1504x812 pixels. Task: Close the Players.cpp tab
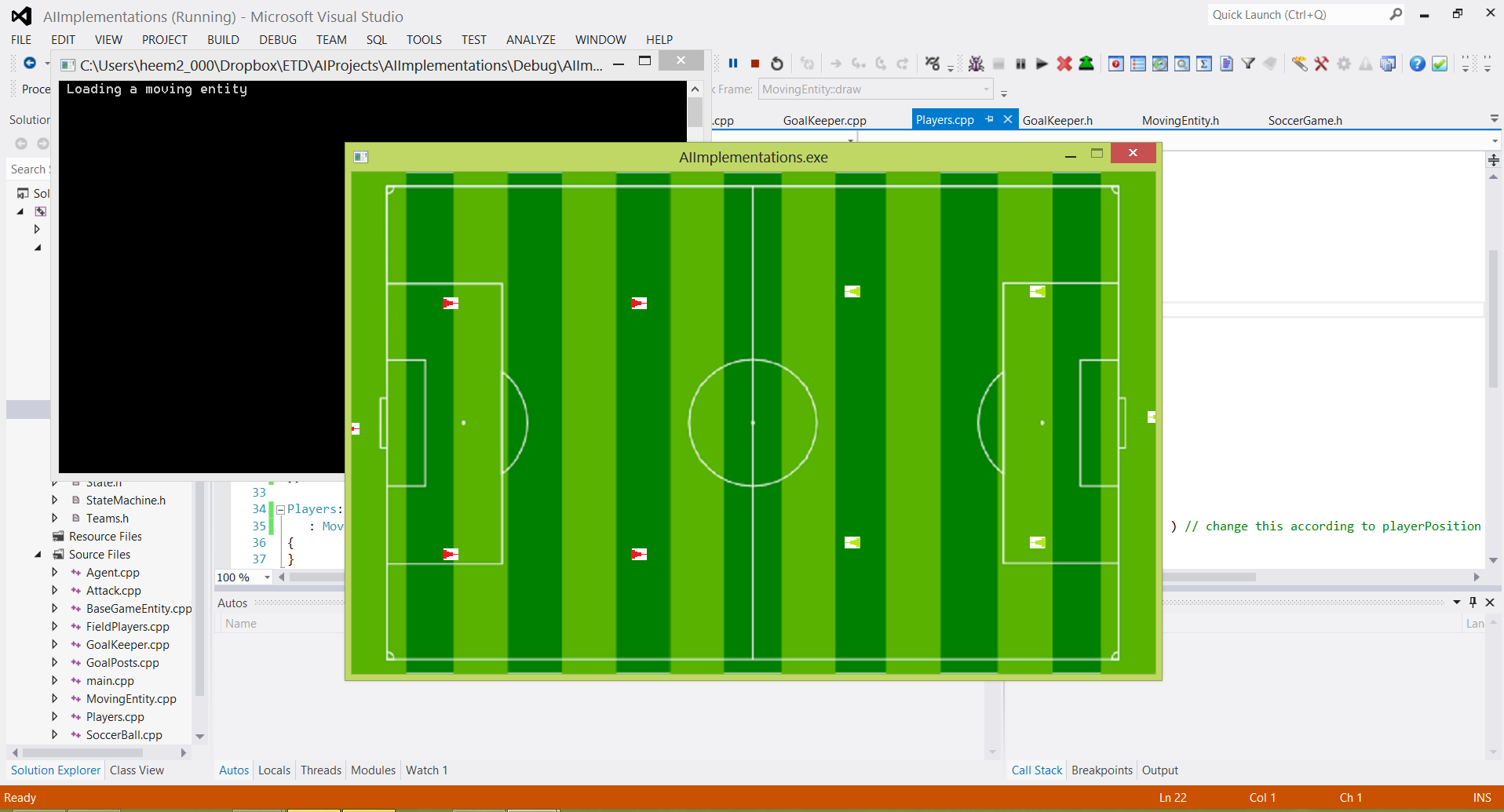click(1008, 119)
